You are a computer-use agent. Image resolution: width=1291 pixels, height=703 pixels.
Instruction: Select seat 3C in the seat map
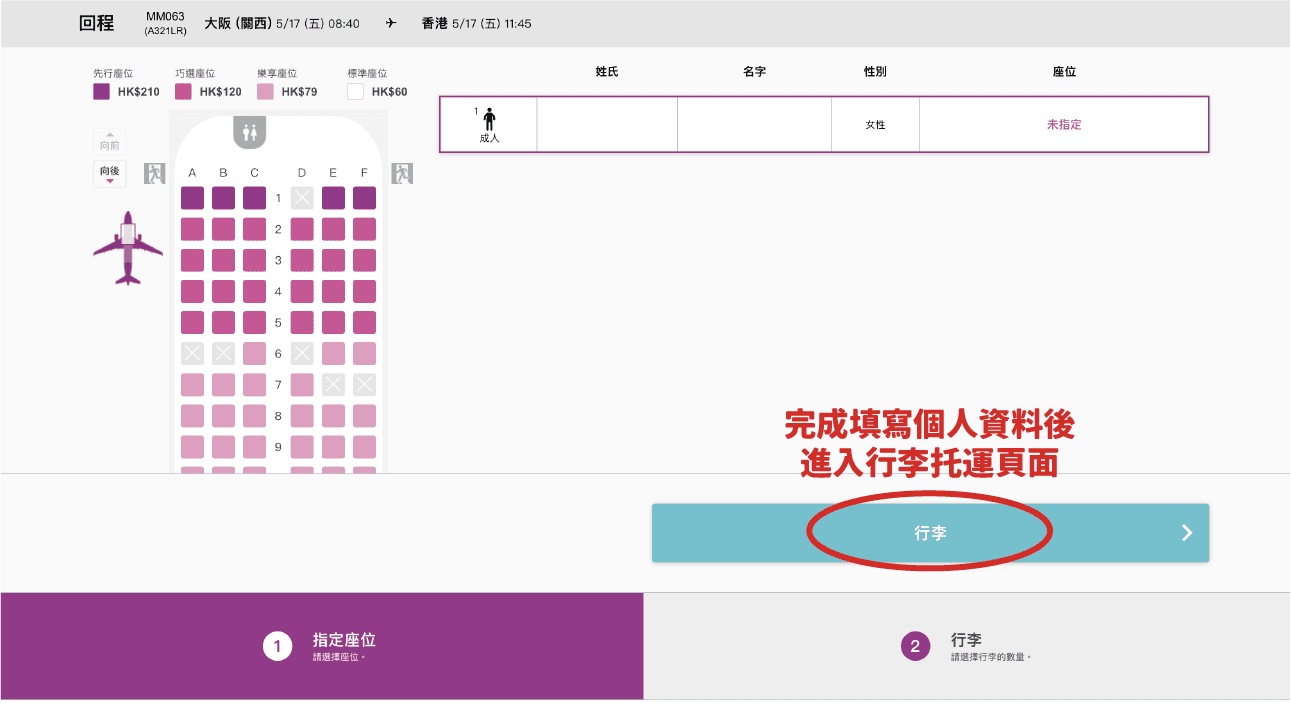[x=255, y=260]
